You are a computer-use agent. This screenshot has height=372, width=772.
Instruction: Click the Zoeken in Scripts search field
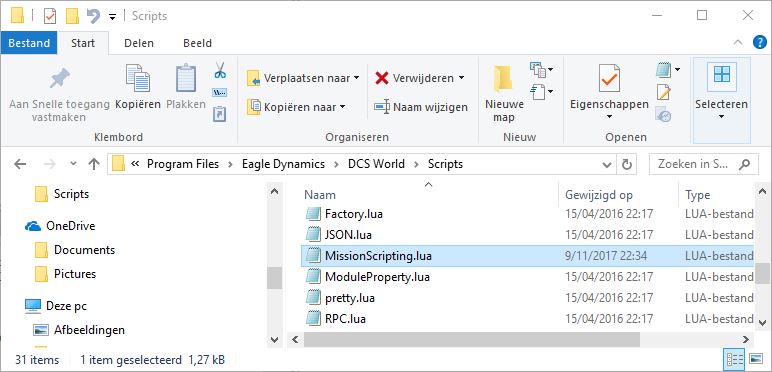pyautogui.click(x=703, y=164)
